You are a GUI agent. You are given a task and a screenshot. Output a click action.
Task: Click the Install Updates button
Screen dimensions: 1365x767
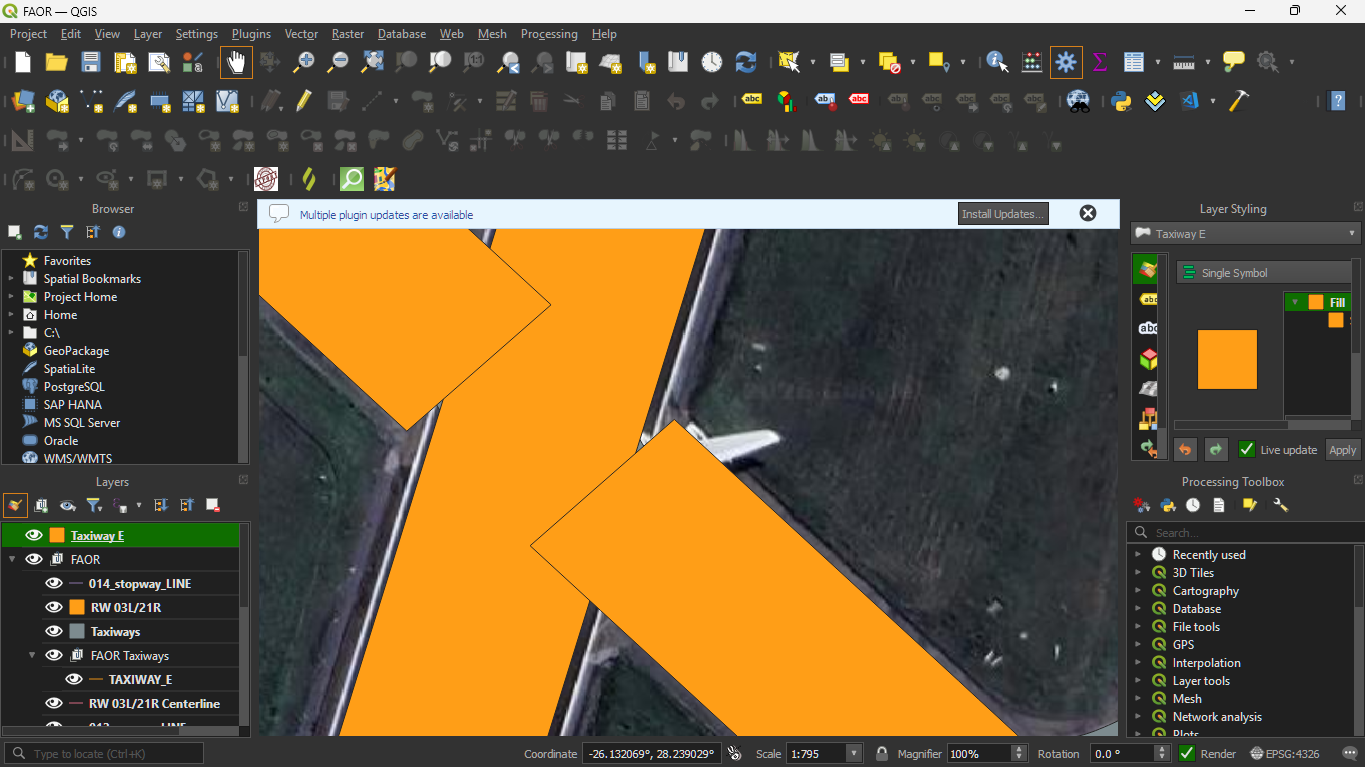click(1003, 214)
